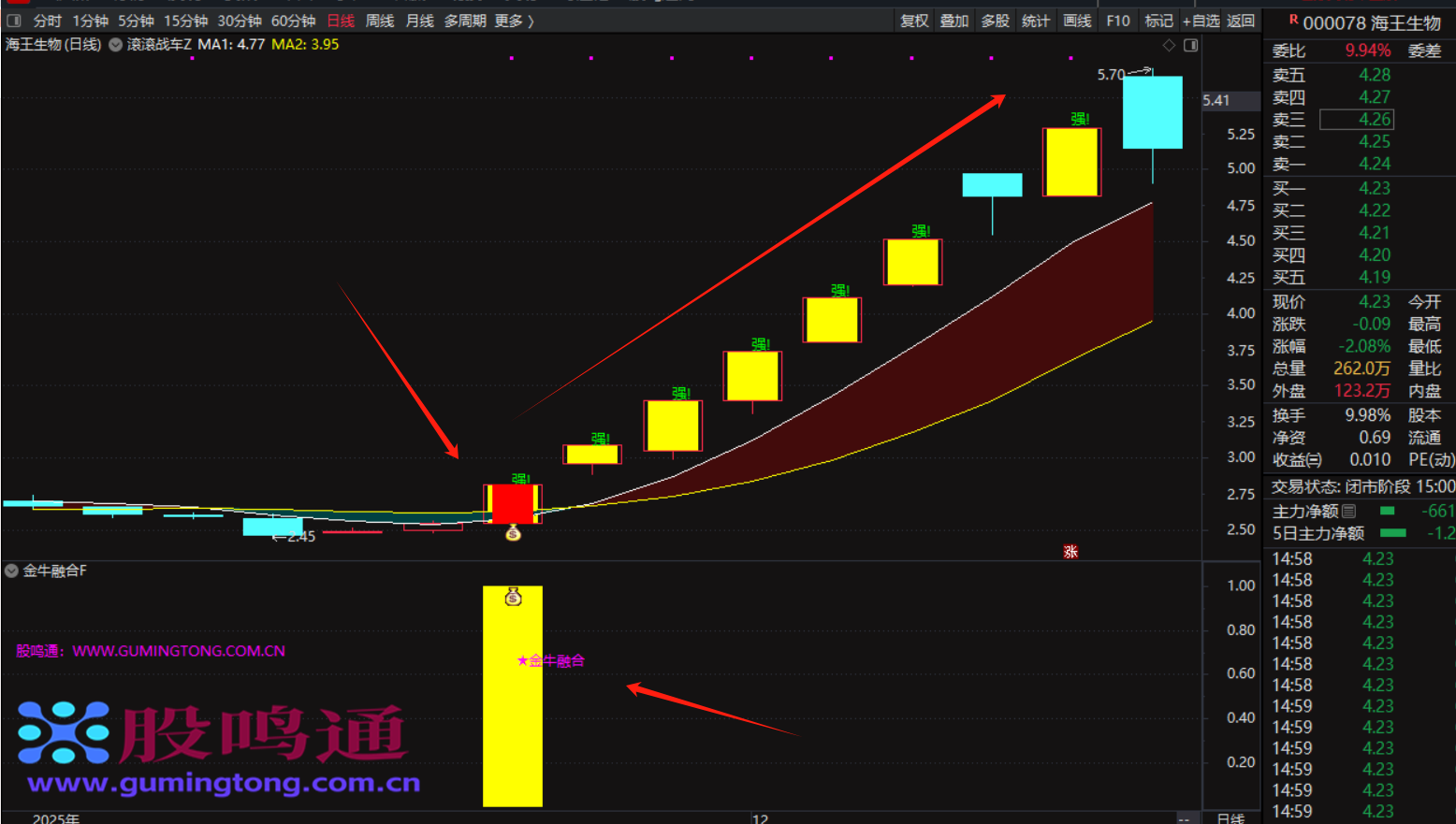Click the red R badge beside stock code
This screenshot has height=824, width=1456.
point(1293,20)
